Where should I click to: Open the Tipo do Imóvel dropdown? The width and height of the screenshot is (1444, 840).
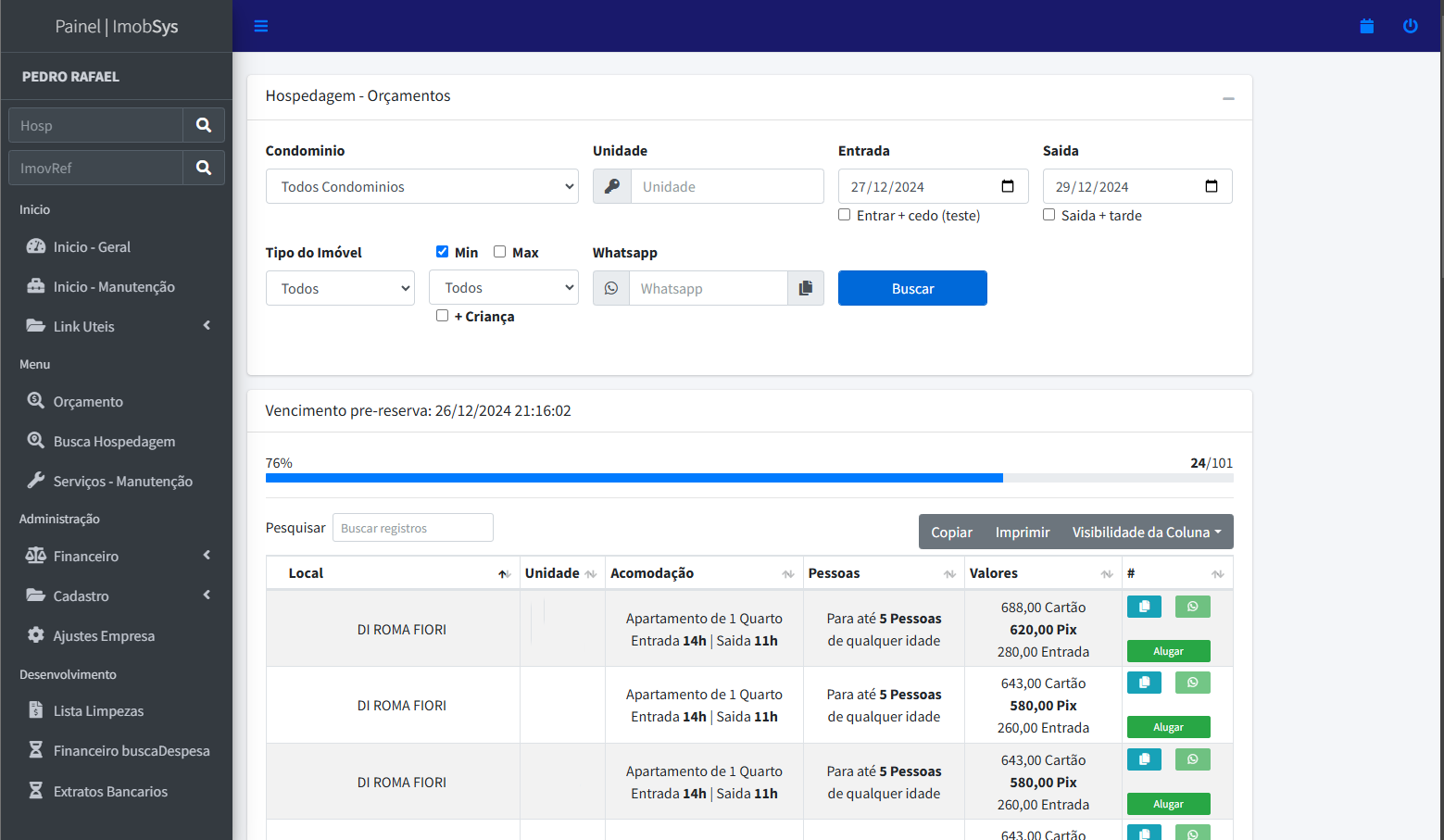pyautogui.click(x=340, y=288)
